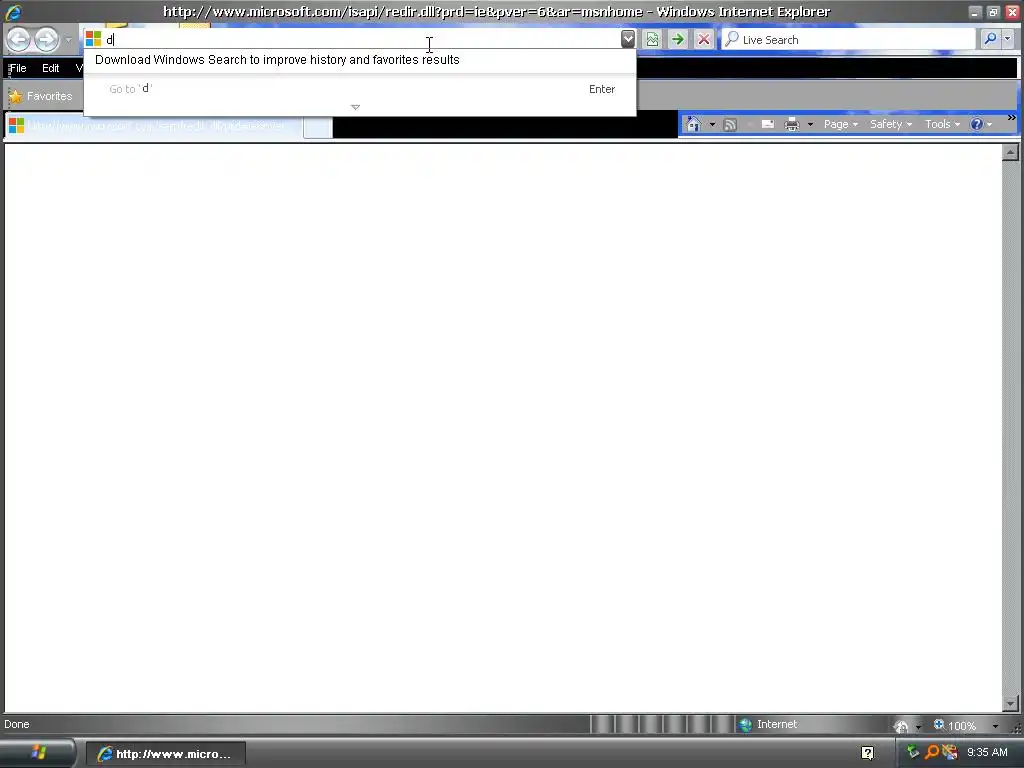This screenshot has width=1024, height=768.
Task: Click the Favorites button
Action: pyautogui.click(x=40, y=96)
